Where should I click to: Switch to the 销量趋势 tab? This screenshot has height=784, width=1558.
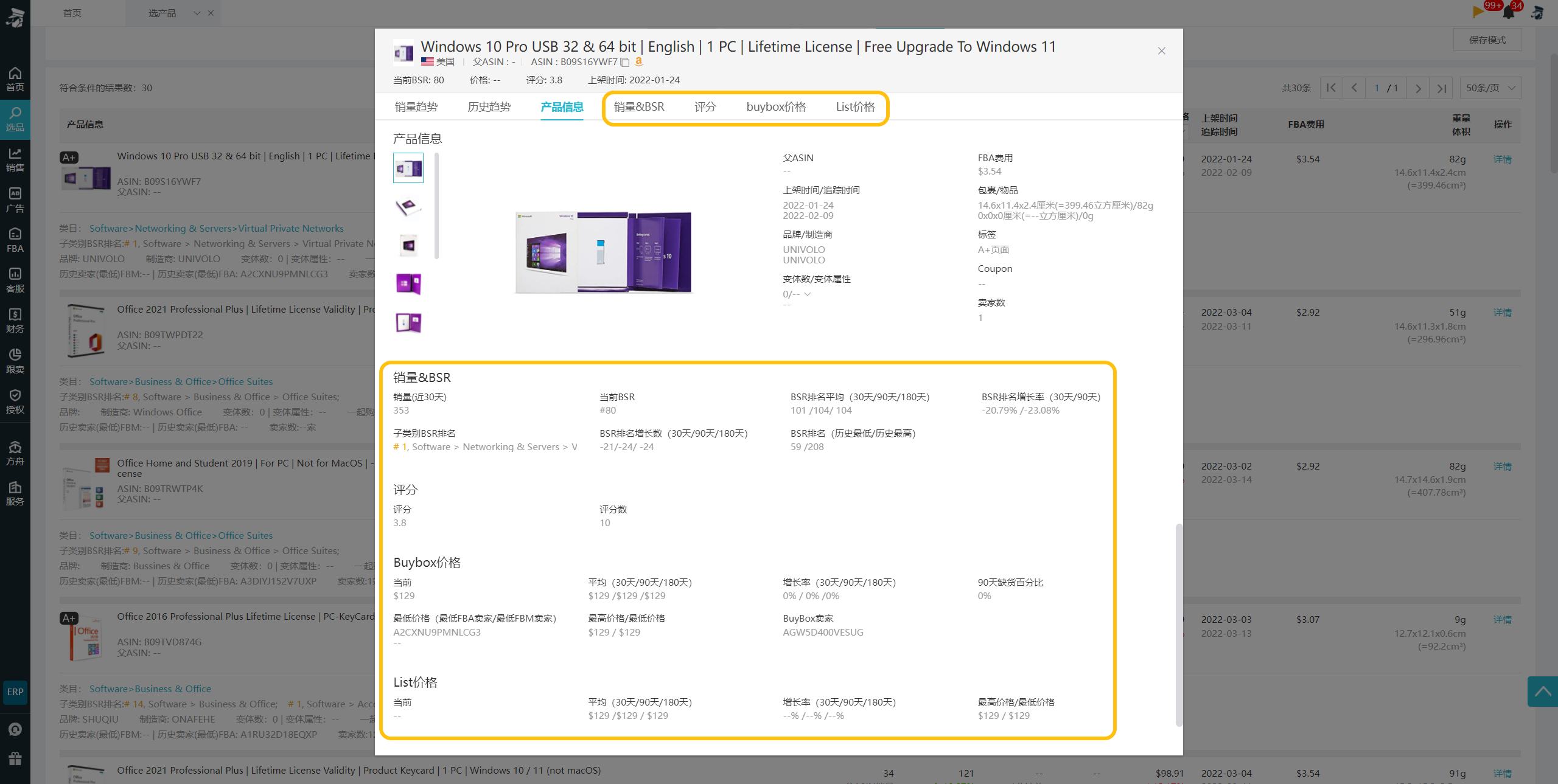coord(416,107)
